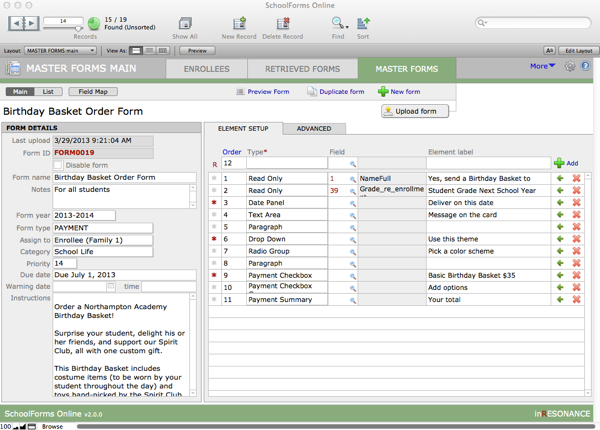
Task: Click the Field Map button
Action: 93,92
